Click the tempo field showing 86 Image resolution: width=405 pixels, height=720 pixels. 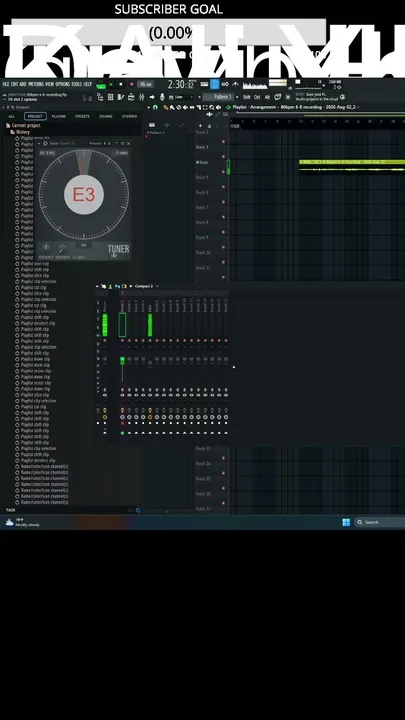click(x=146, y=84)
